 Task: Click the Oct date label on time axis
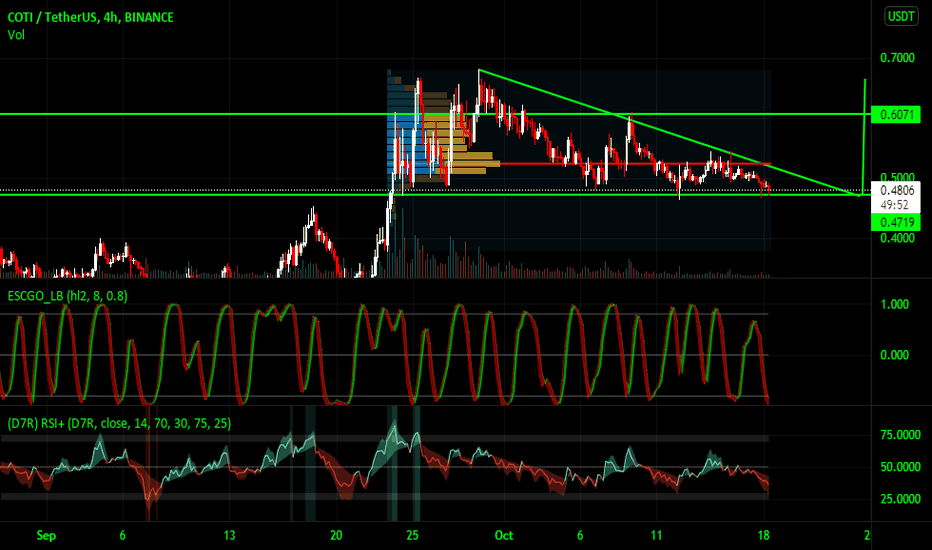pyautogui.click(x=503, y=536)
